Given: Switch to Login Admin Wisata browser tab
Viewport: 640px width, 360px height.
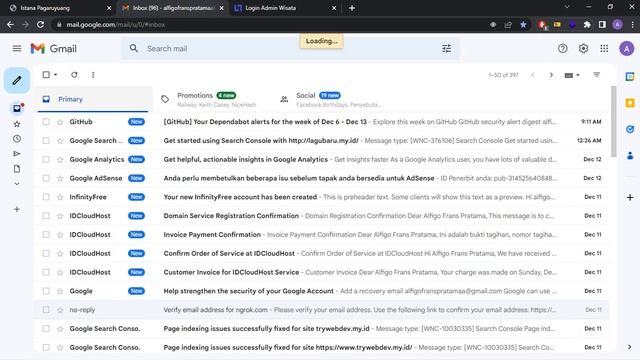Looking at the screenshot, I should (285, 8).
